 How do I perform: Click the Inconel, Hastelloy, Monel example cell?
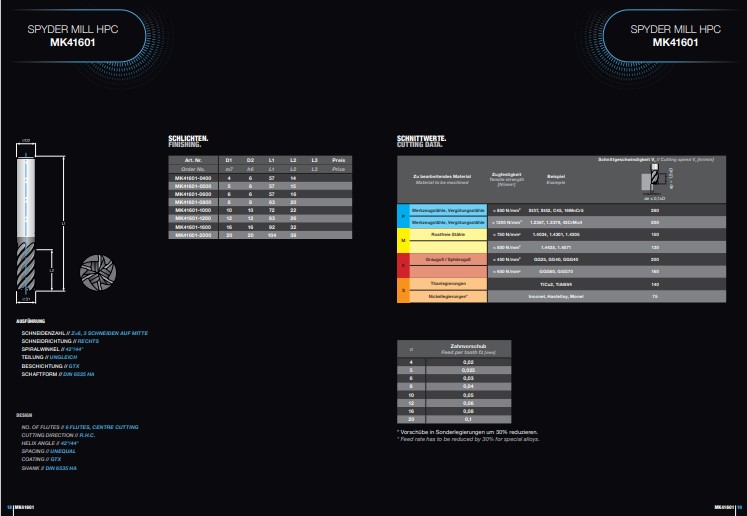click(555, 296)
